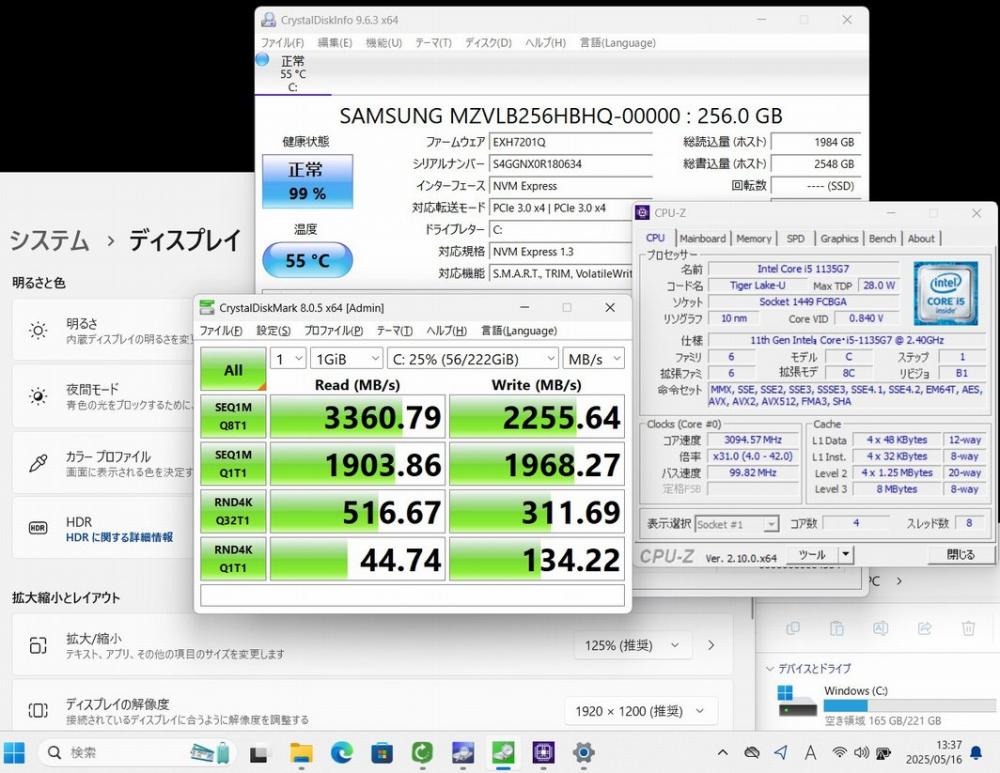Open the green refresh app on the taskbar

tap(422, 753)
